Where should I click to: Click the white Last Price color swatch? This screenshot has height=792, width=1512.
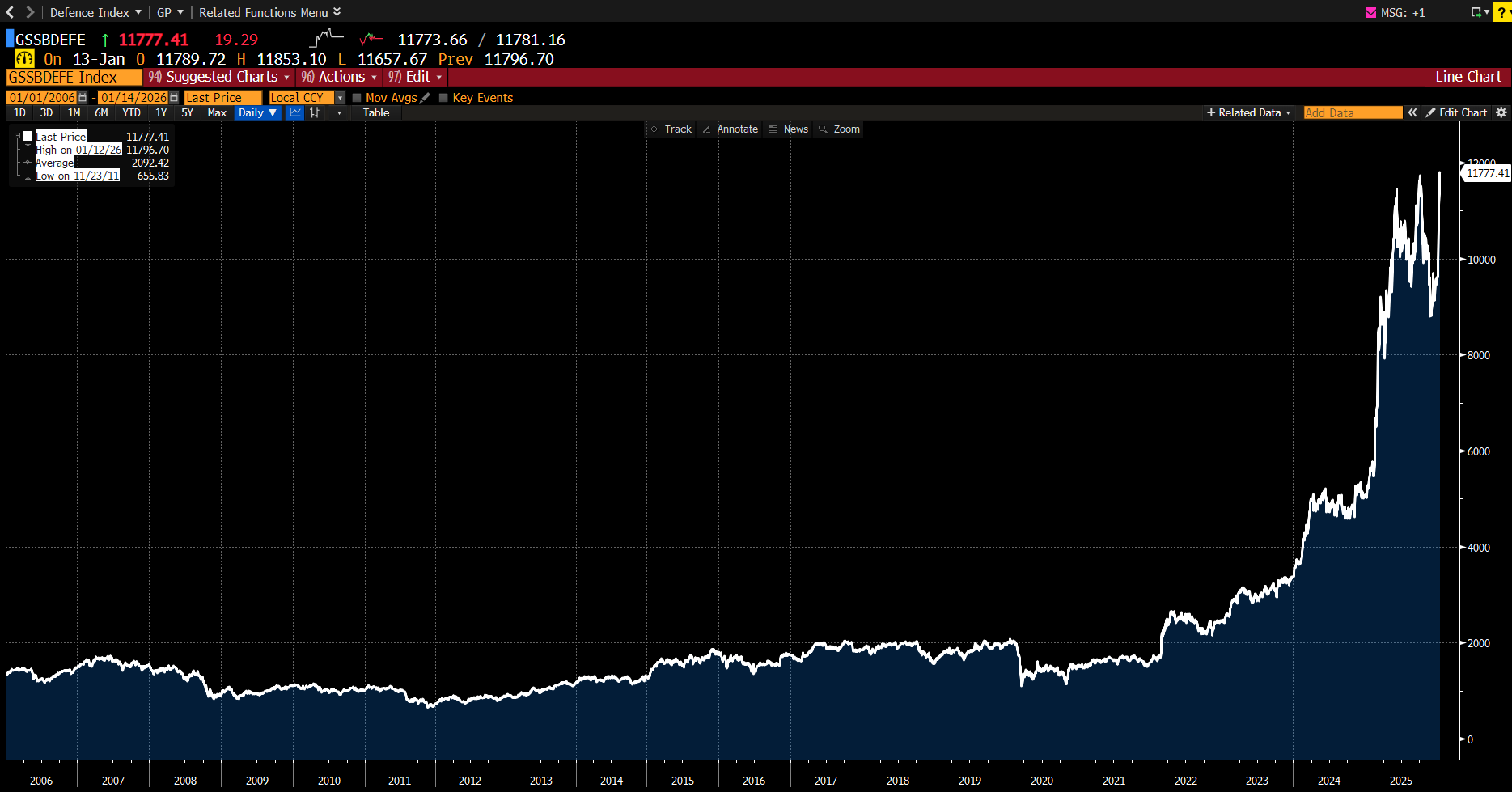tap(28, 137)
